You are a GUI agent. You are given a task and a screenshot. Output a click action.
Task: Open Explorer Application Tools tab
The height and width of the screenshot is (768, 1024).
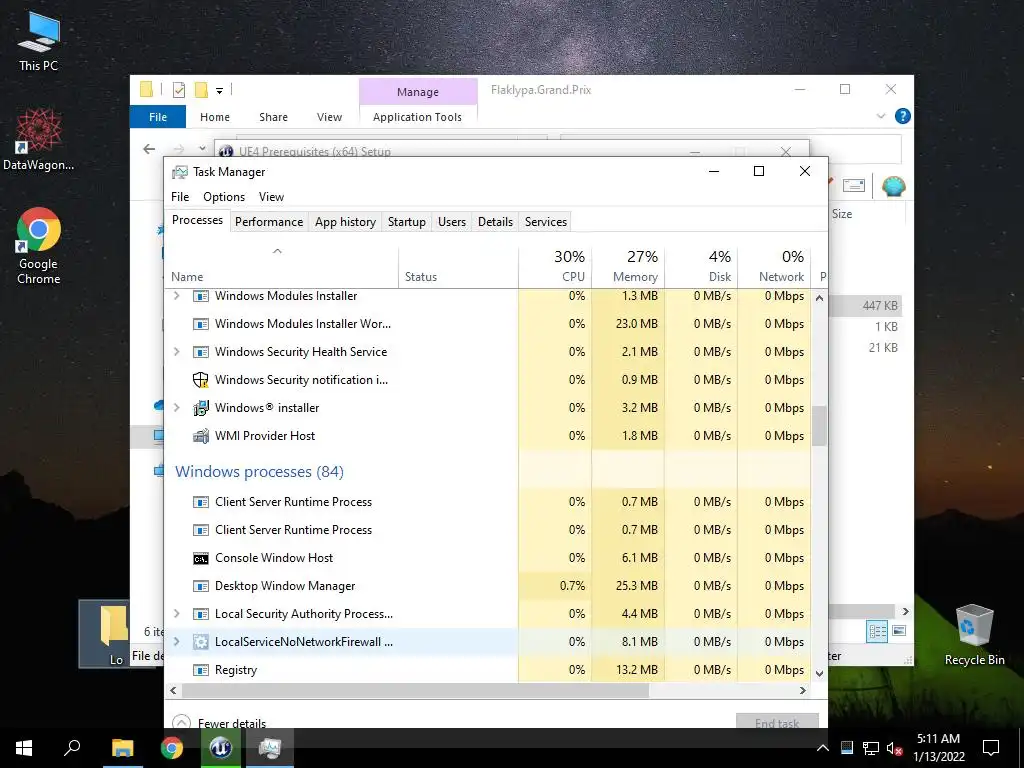point(417,117)
